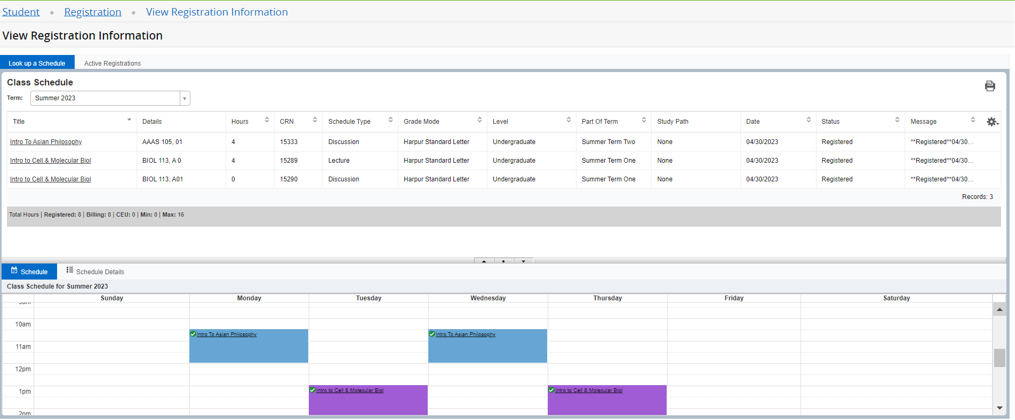Toggle sort arrow on the Status column
1015x420 pixels.
(x=897, y=121)
